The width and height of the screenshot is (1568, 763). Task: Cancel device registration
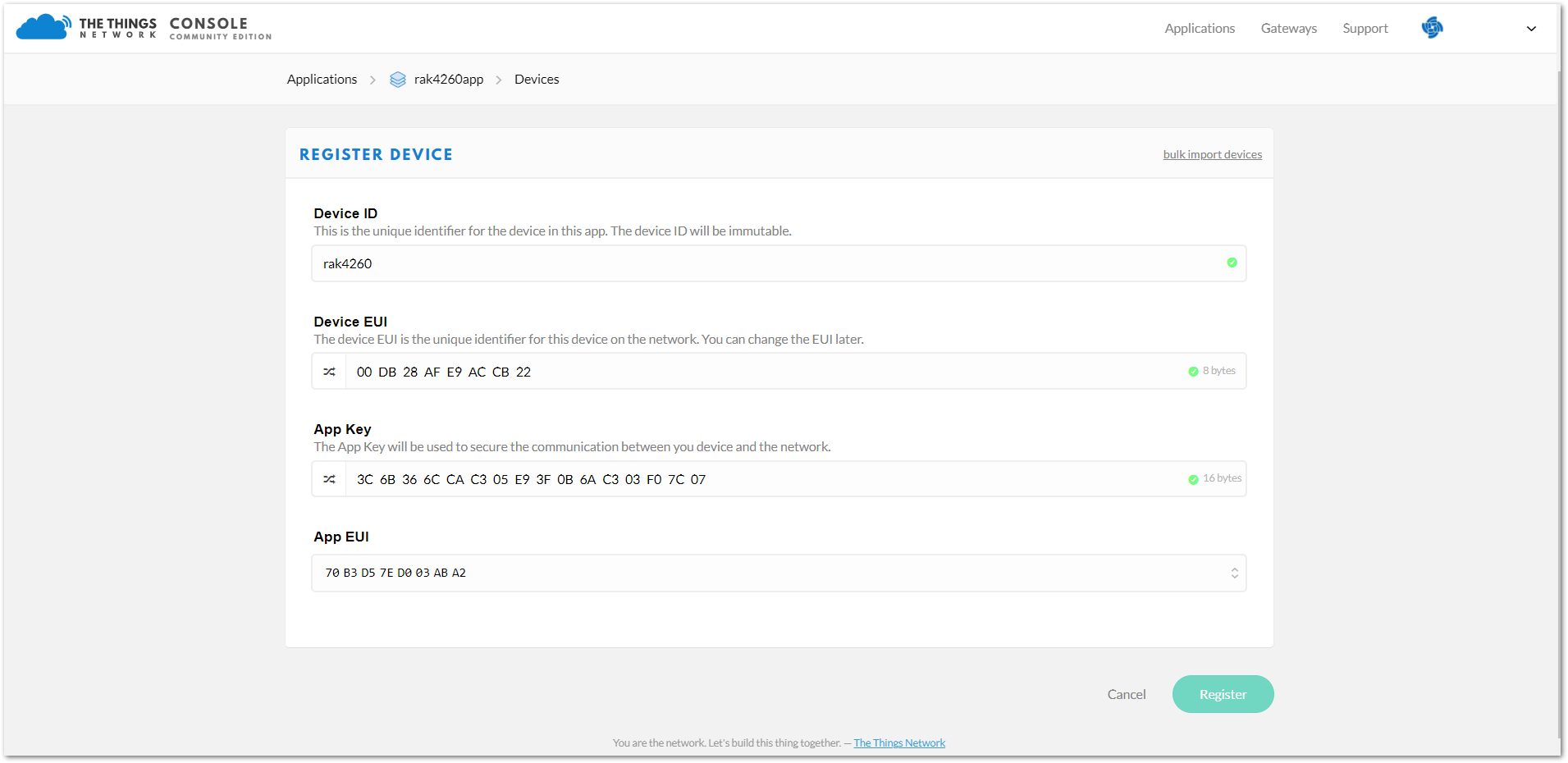pos(1126,694)
